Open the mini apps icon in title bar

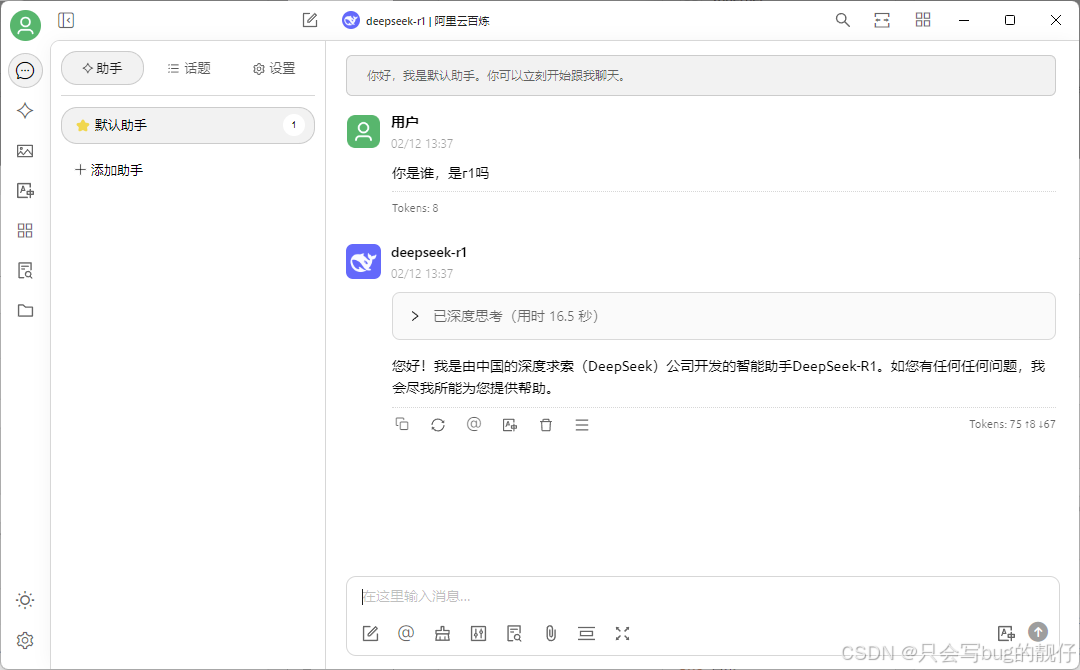click(x=923, y=21)
